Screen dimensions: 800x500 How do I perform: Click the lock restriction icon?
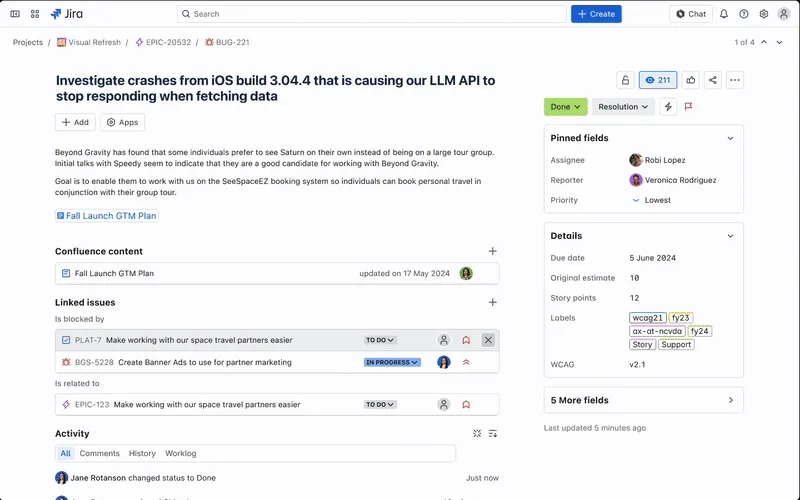(x=625, y=80)
